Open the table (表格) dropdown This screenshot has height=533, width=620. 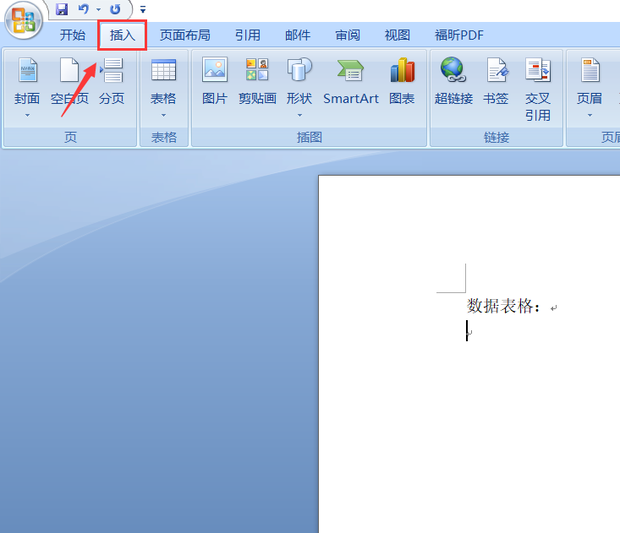click(x=163, y=115)
